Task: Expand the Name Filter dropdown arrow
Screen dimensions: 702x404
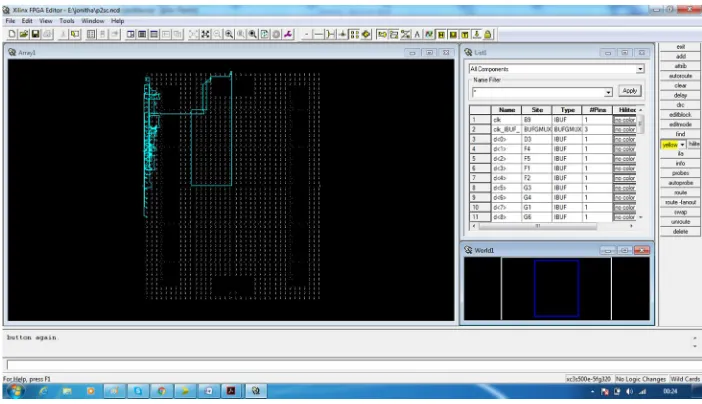Action: tap(608, 92)
